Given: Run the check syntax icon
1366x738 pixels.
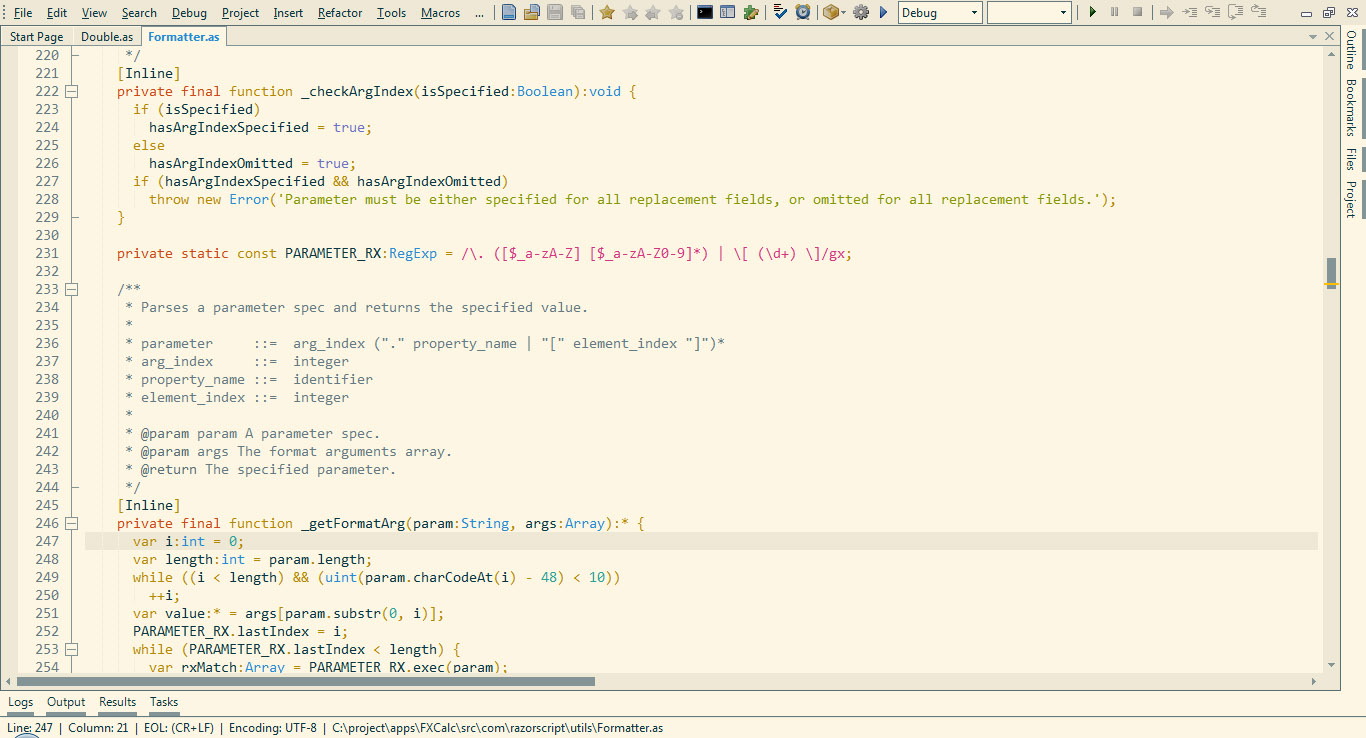Looking at the screenshot, I should 780,13.
